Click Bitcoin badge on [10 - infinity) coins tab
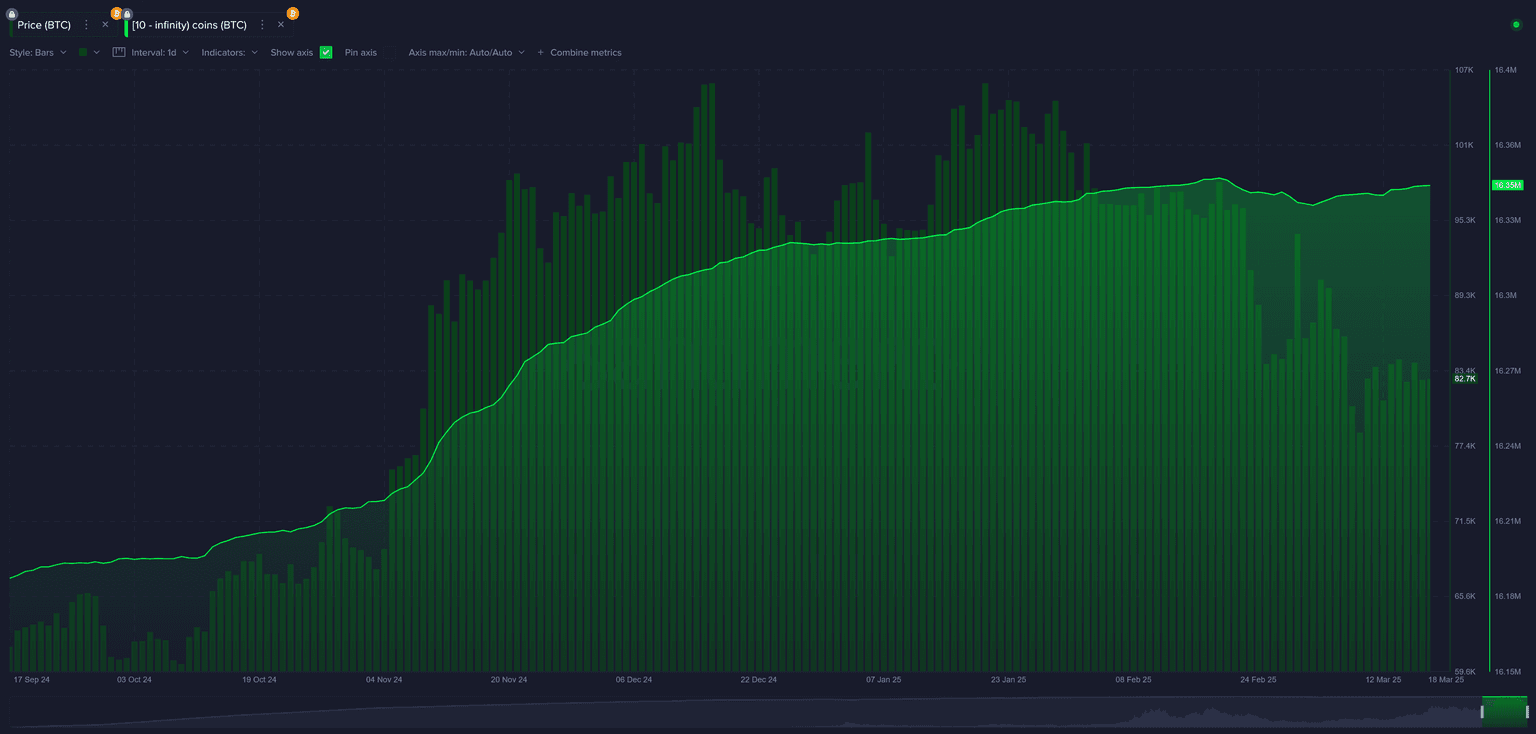Image resolution: width=1536 pixels, height=734 pixels. [x=292, y=13]
